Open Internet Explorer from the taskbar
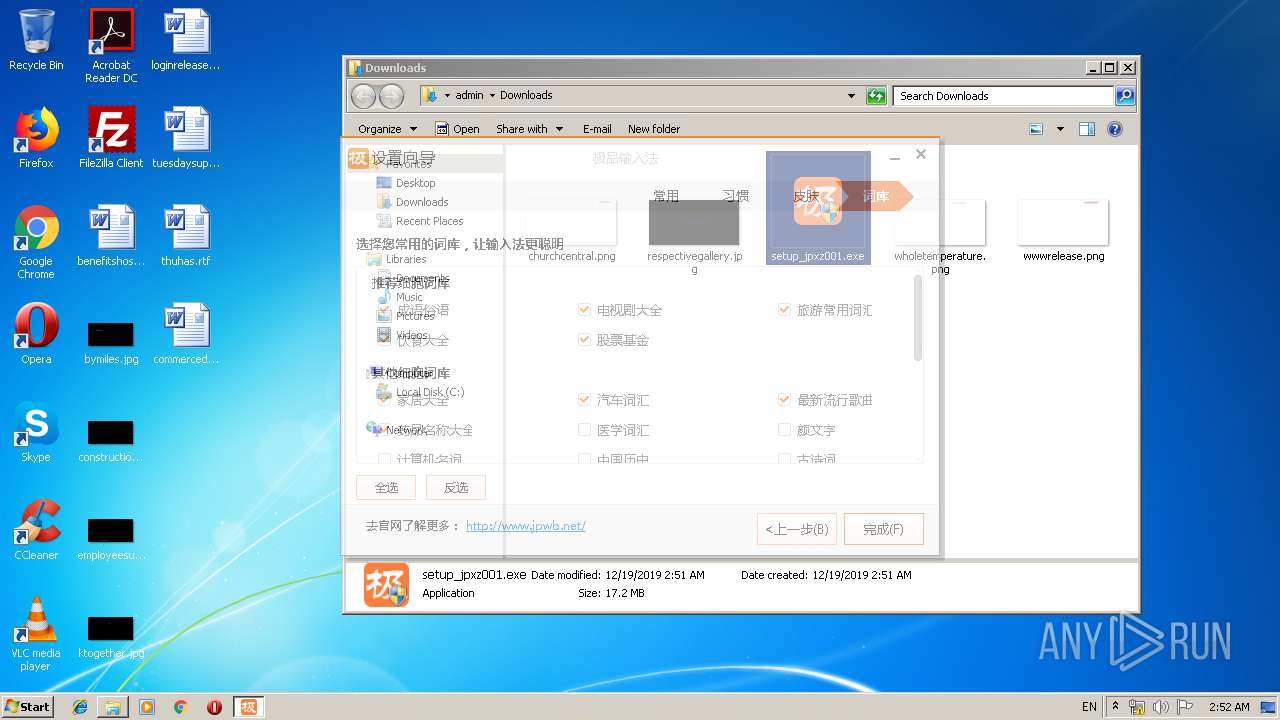 [x=80, y=707]
